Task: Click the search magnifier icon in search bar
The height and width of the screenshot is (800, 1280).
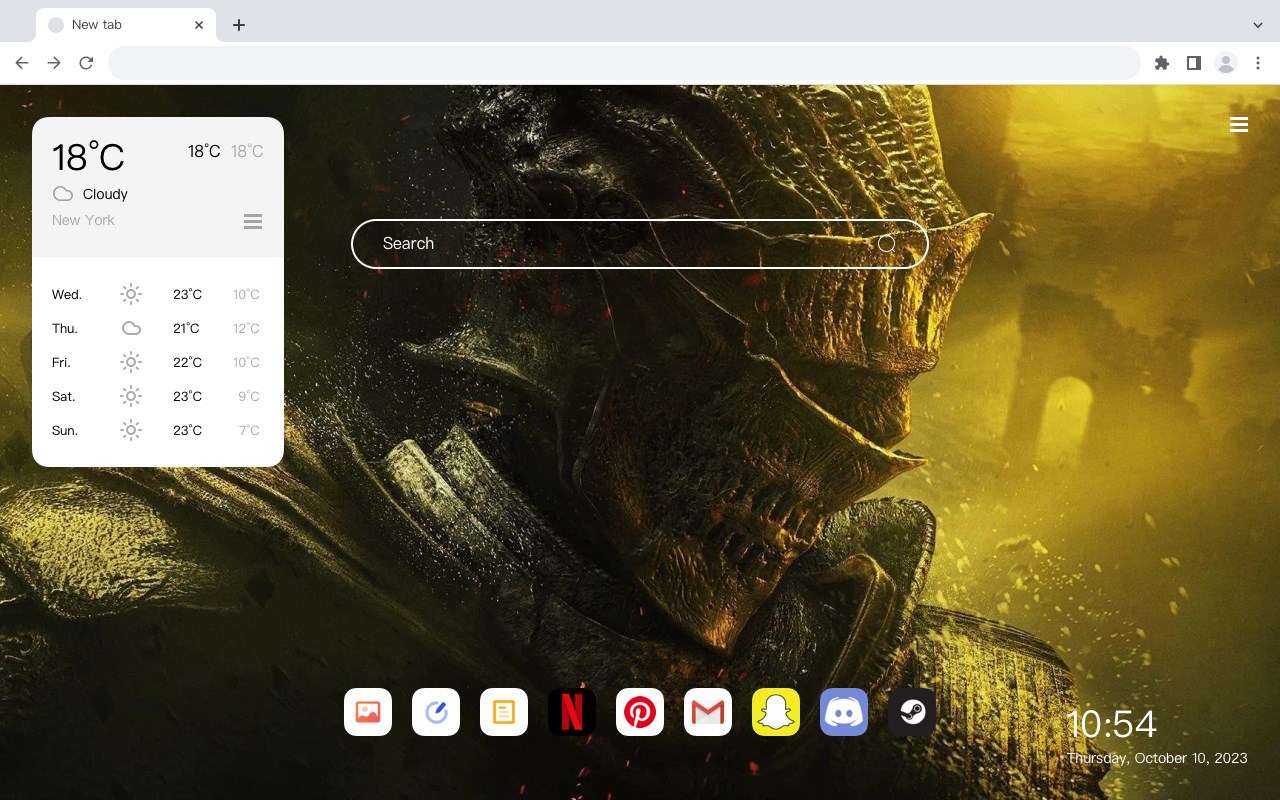Action: [x=886, y=244]
